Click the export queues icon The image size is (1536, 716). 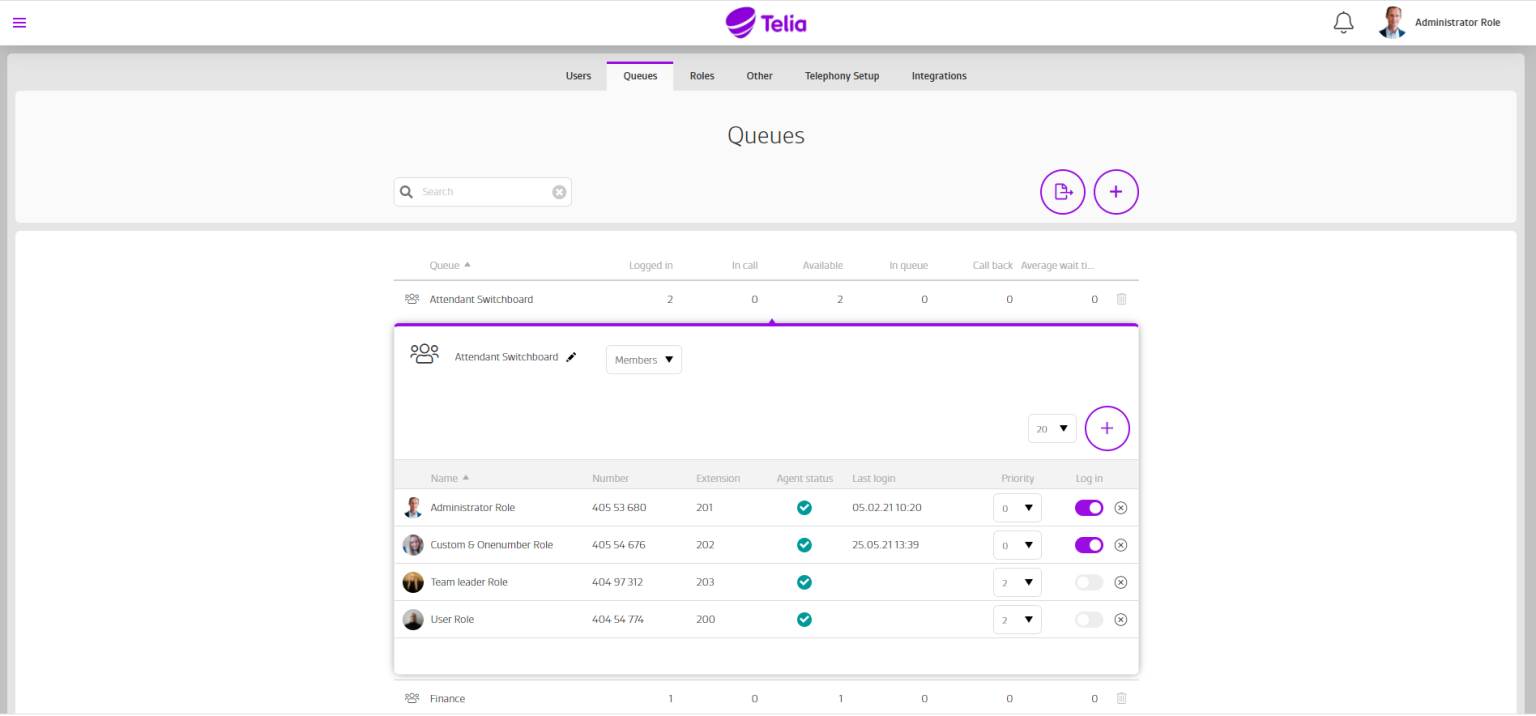tap(1062, 191)
